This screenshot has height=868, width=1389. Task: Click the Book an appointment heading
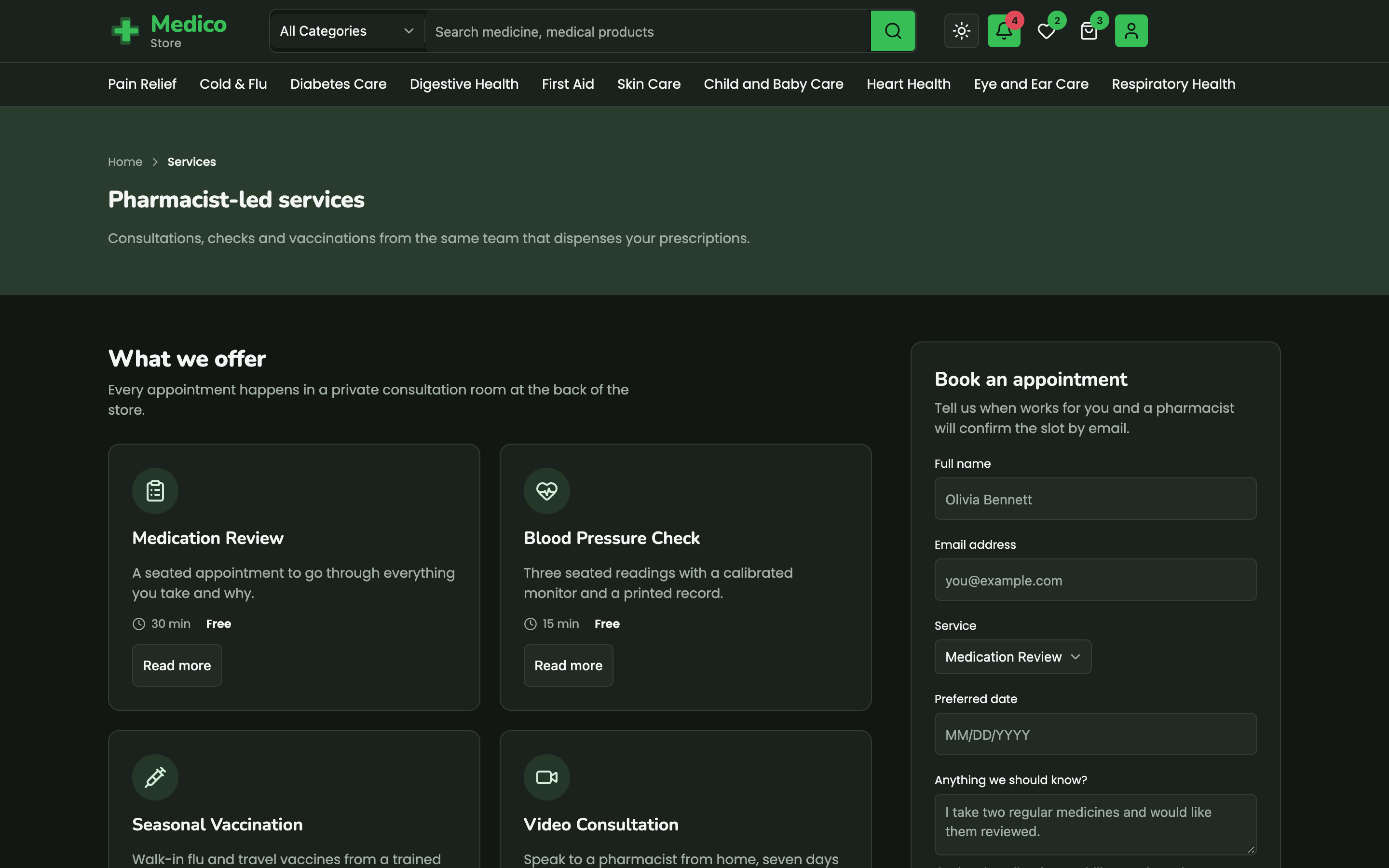1030,380
